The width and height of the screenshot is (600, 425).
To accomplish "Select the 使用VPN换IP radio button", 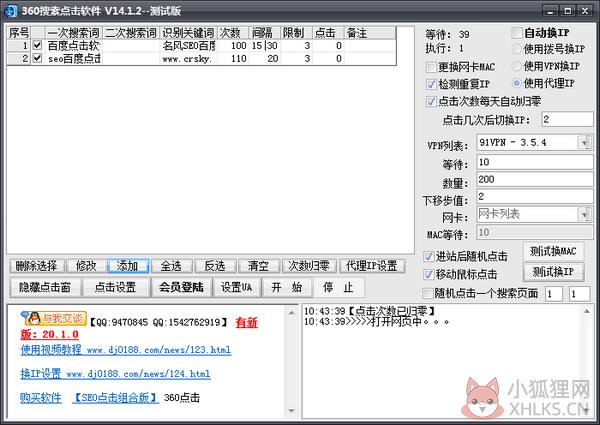I will pos(517,66).
